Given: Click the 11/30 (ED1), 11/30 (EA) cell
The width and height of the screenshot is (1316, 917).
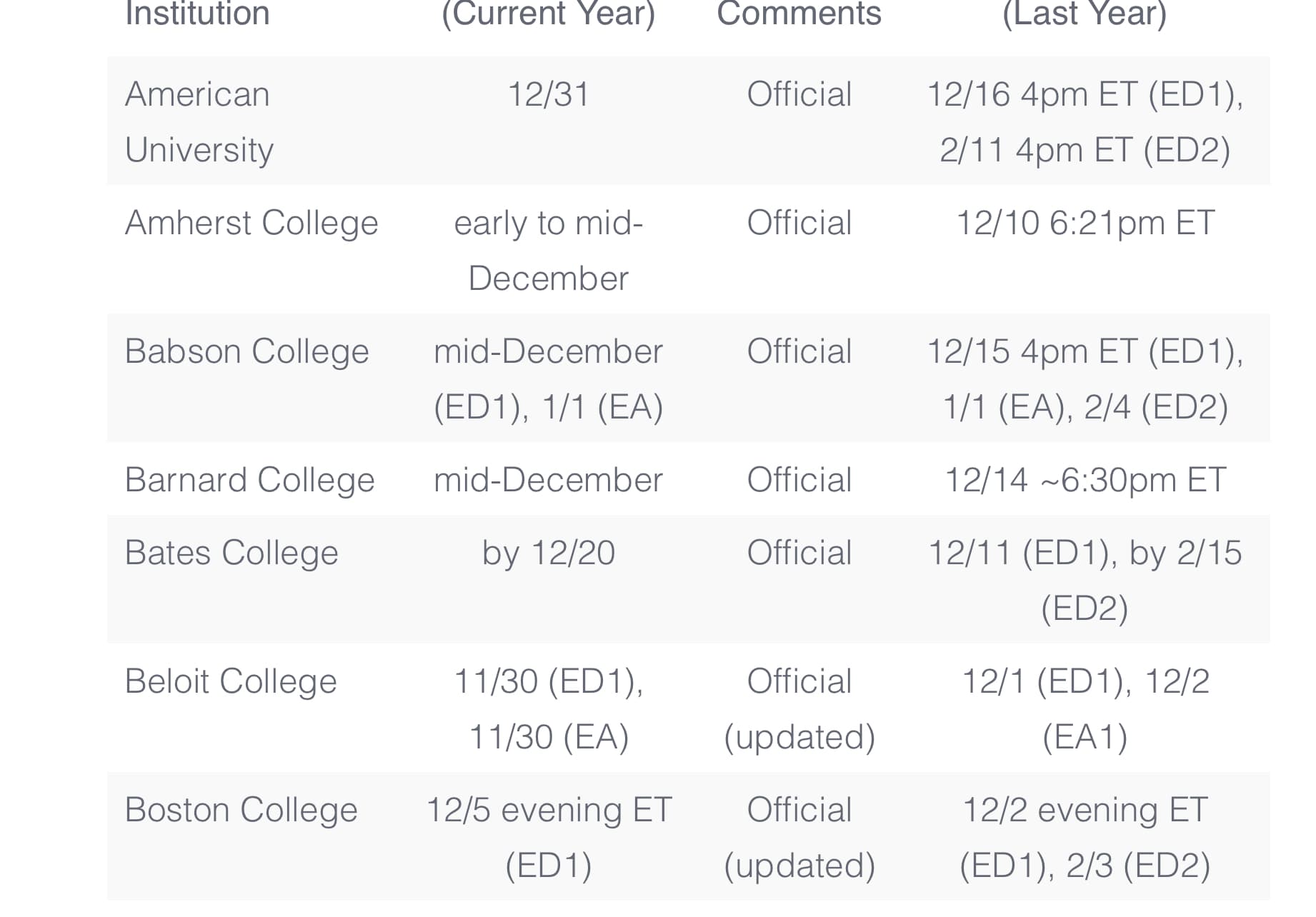Looking at the screenshot, I should coord(548,709).
